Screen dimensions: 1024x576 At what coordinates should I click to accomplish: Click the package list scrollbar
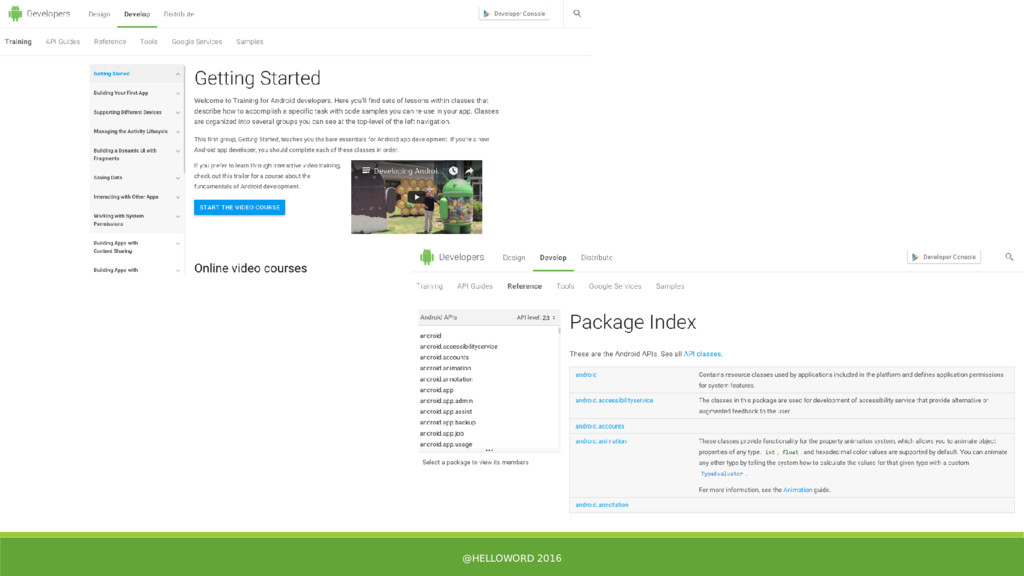559,330
